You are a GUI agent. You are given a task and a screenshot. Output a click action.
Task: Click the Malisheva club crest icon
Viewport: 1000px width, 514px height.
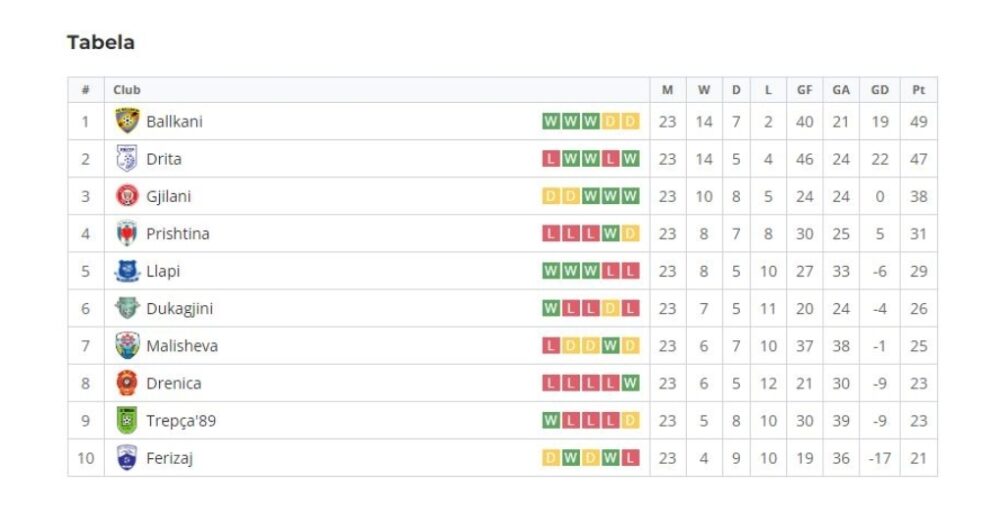coord(127,346)
